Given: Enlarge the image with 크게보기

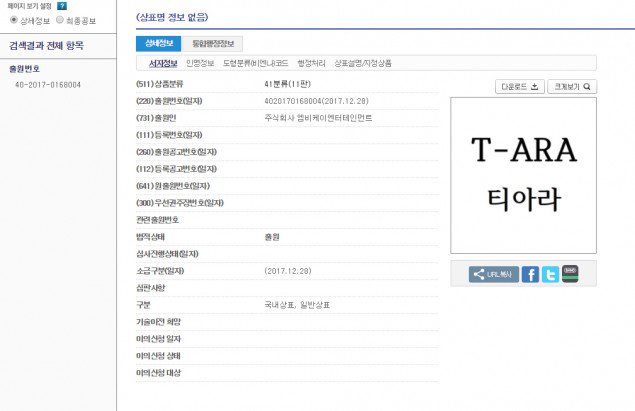Looking at the screenshot, I should tap(573, 87).
